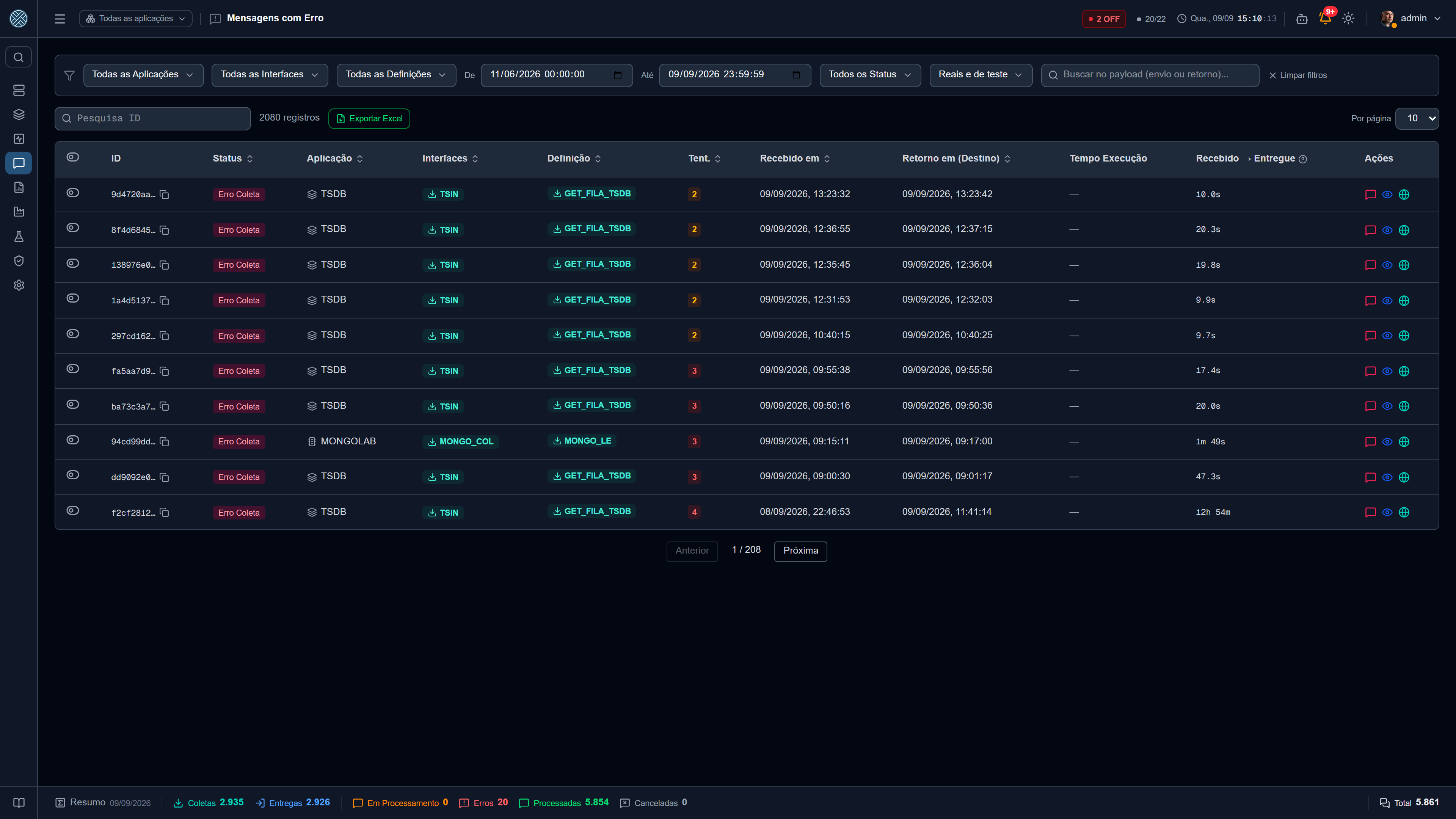Click the sidebar search icon
The height and width of the screenshot is (819, 1456).
click(19, 57)
